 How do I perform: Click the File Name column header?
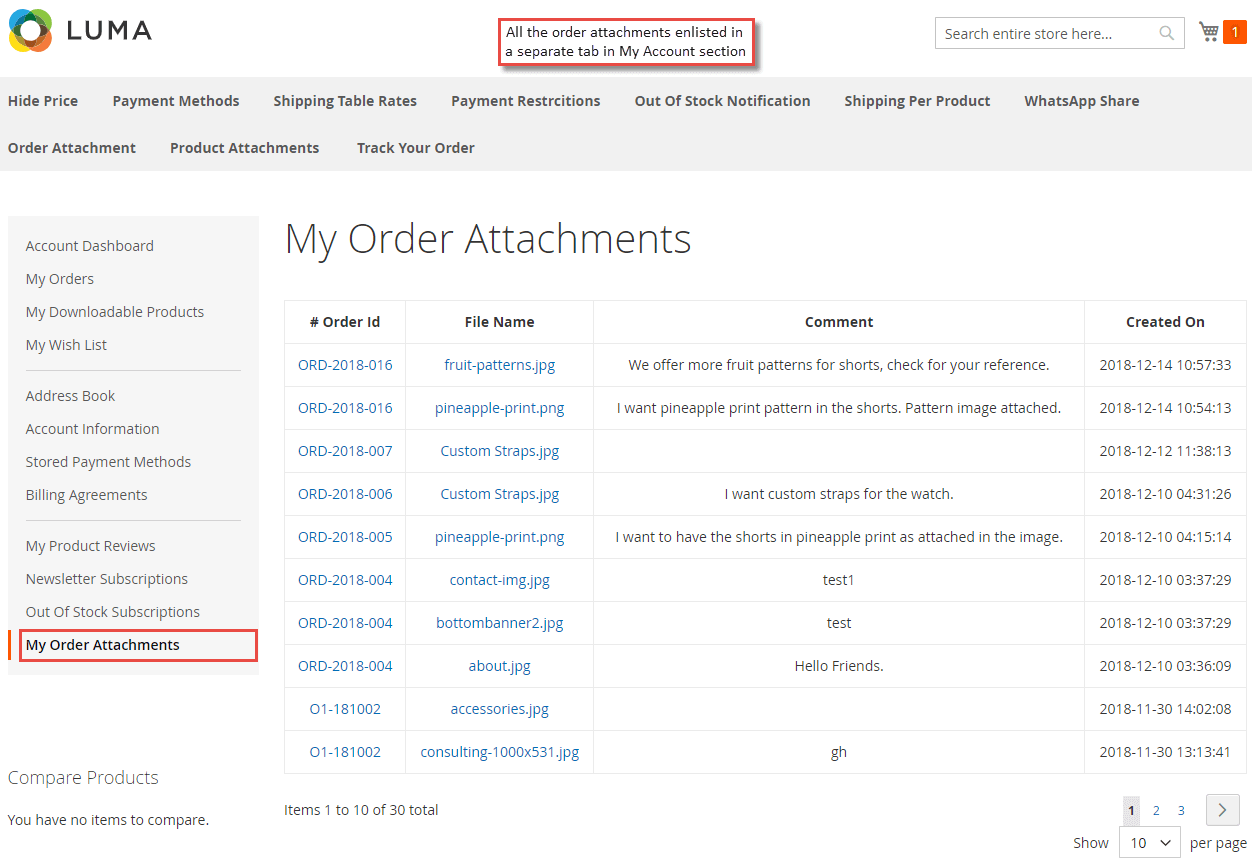(499, 322)
